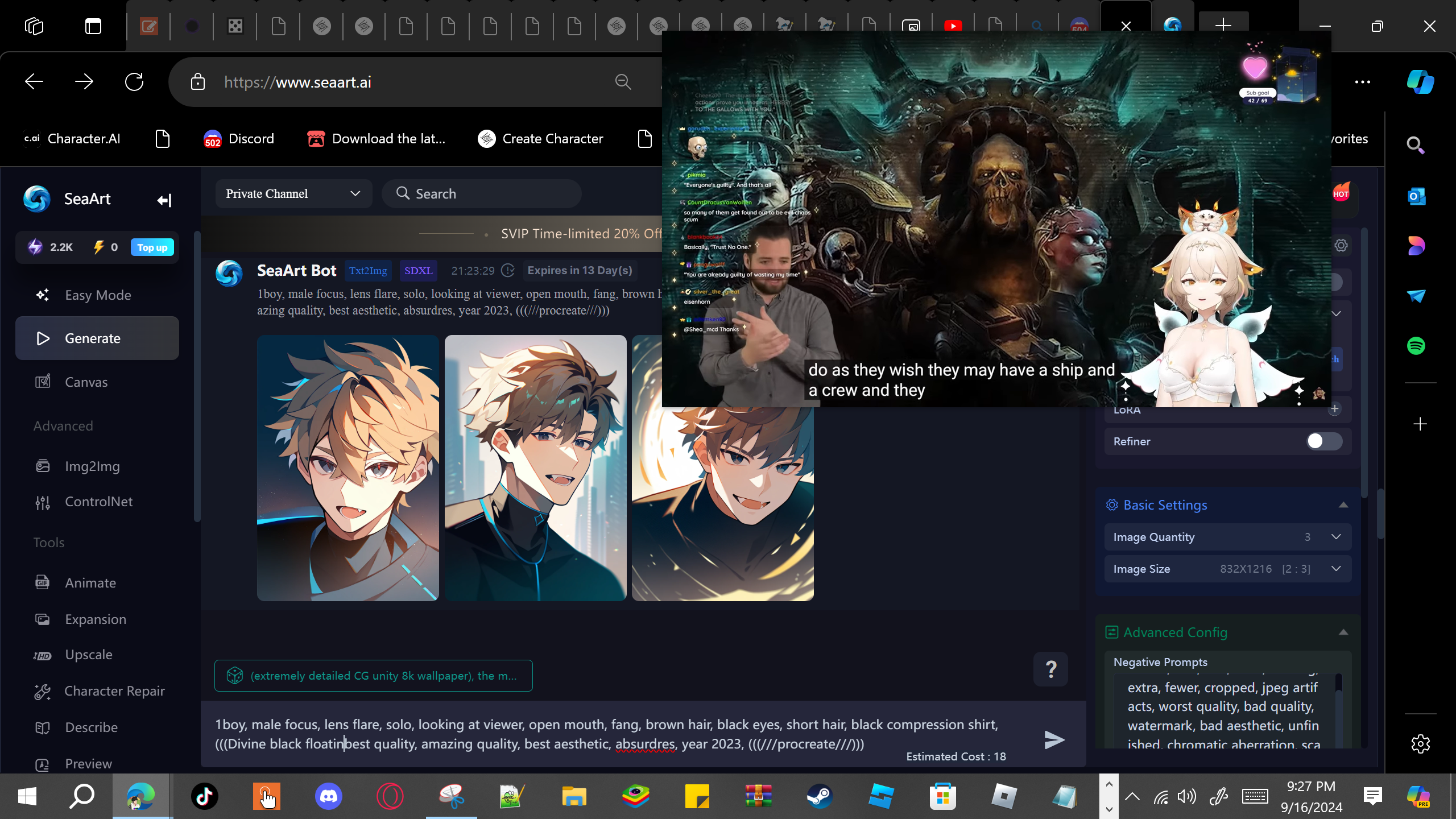Open ControlNet
The image size is (1456, 819).
click(97, 502)
